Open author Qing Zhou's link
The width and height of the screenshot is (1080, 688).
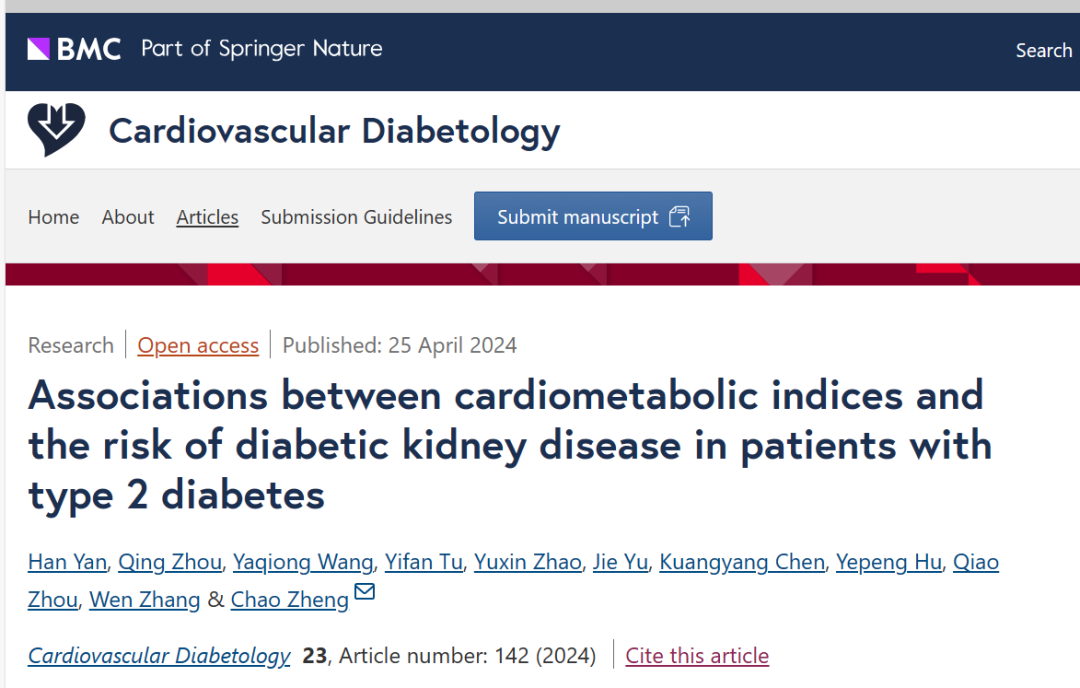point(170,562)
